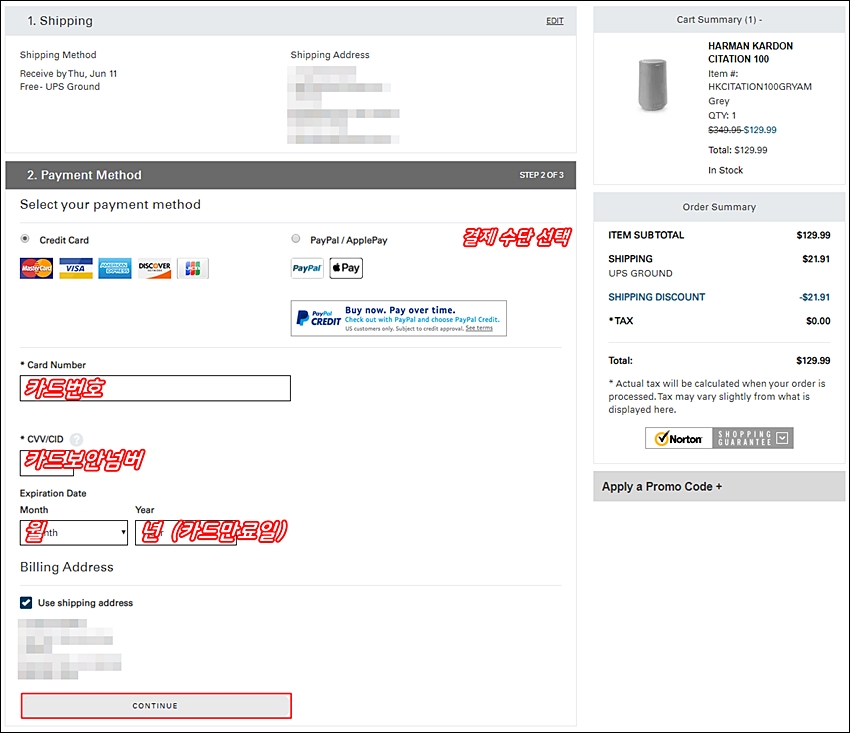Click the Apple Pay logo button
850x733 pixels.
pos(346,268)
